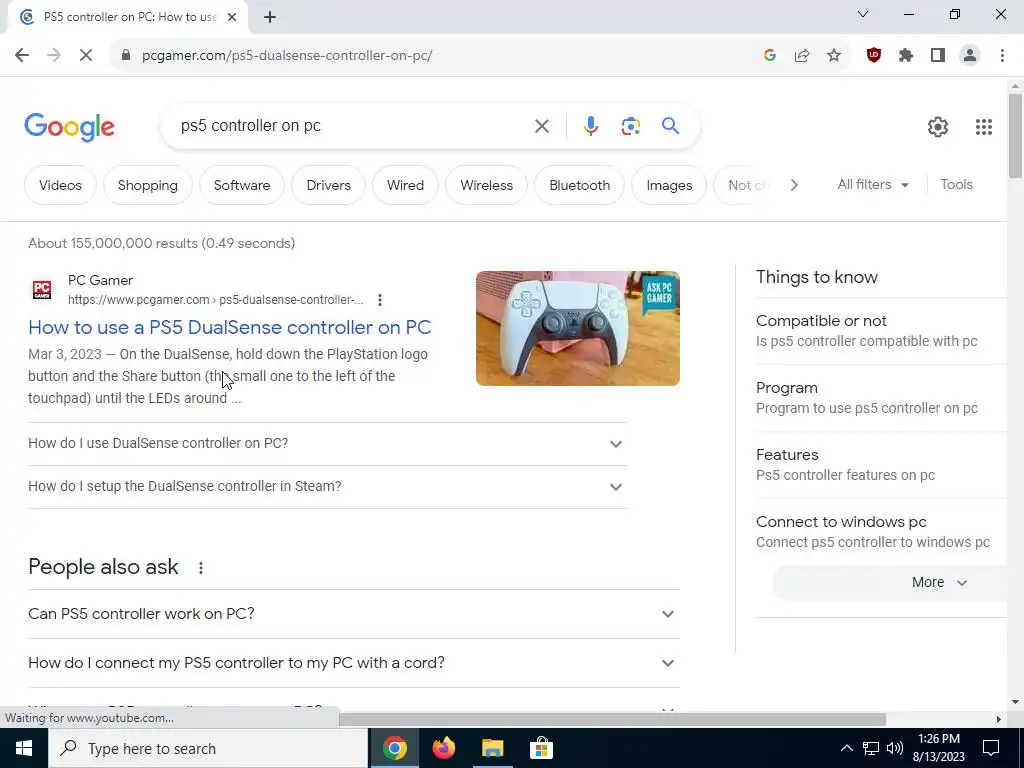This screenshot has width=1024, height=768.
Task: Open the Google apps grid
Action: coord(984,127)
